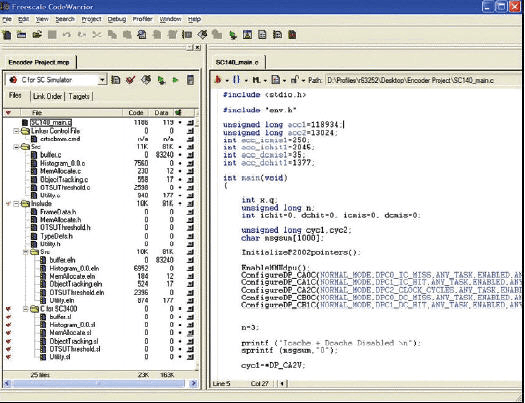This screenshot has width=525, height=403.
Task: Select Histogram_0.0.c in the file list
Action: point(63,163)
